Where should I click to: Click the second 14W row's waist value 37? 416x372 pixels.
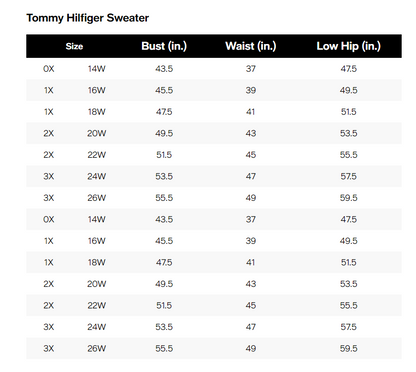(251, 219)
